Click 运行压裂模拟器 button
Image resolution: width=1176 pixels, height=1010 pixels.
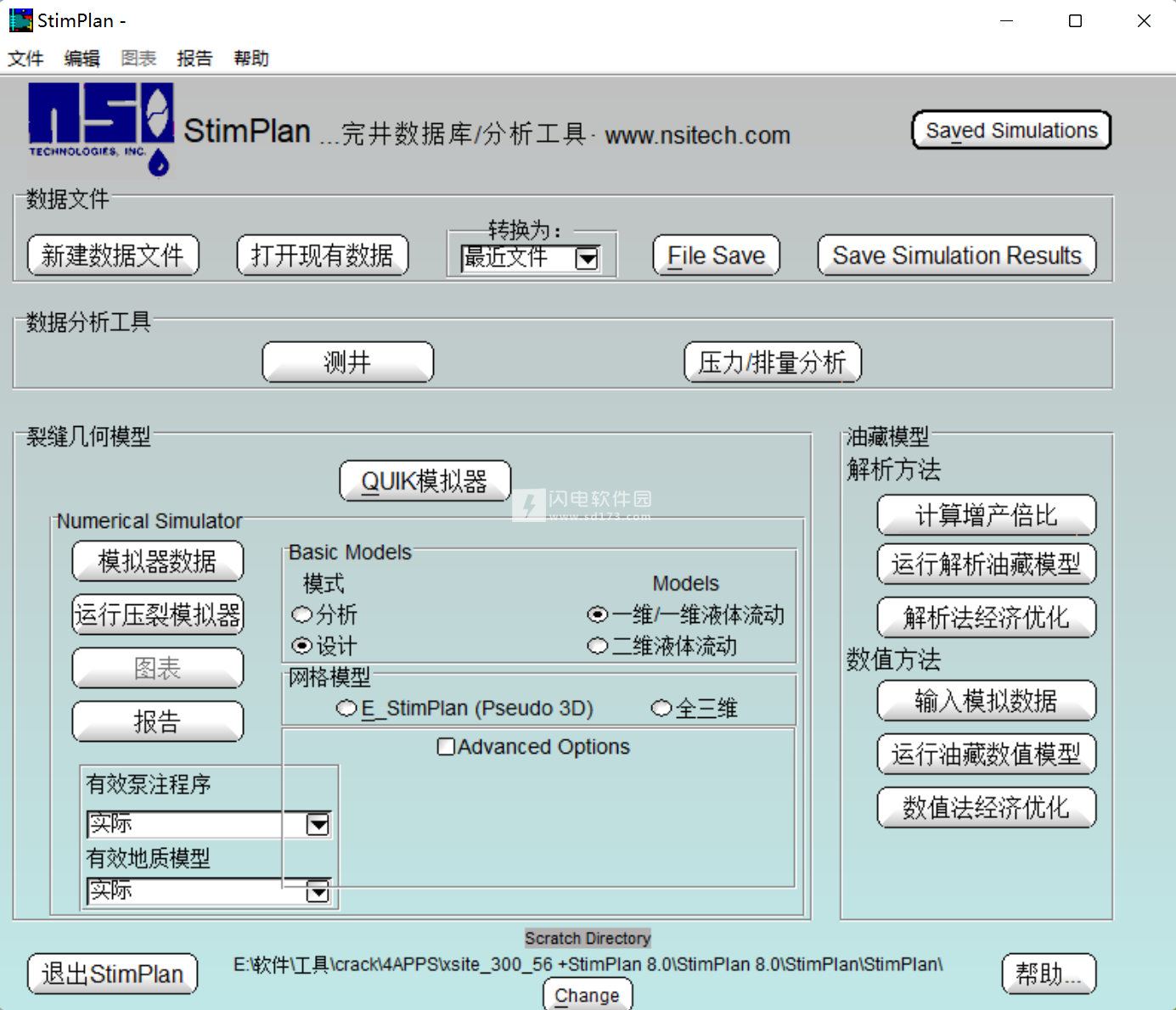pos(158,614)
